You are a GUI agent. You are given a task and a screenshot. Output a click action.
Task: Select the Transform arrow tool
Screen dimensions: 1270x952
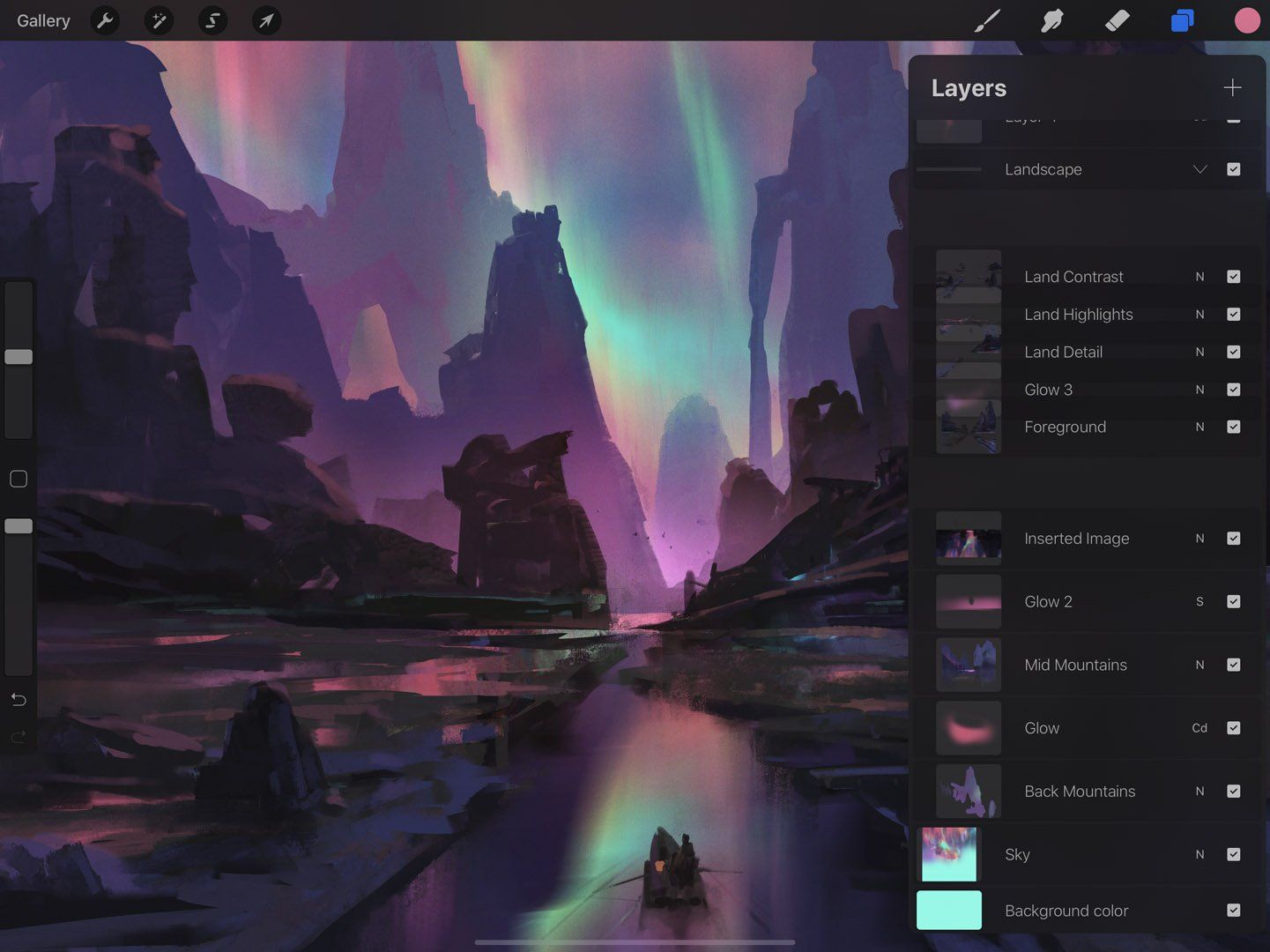coord(265,20)
